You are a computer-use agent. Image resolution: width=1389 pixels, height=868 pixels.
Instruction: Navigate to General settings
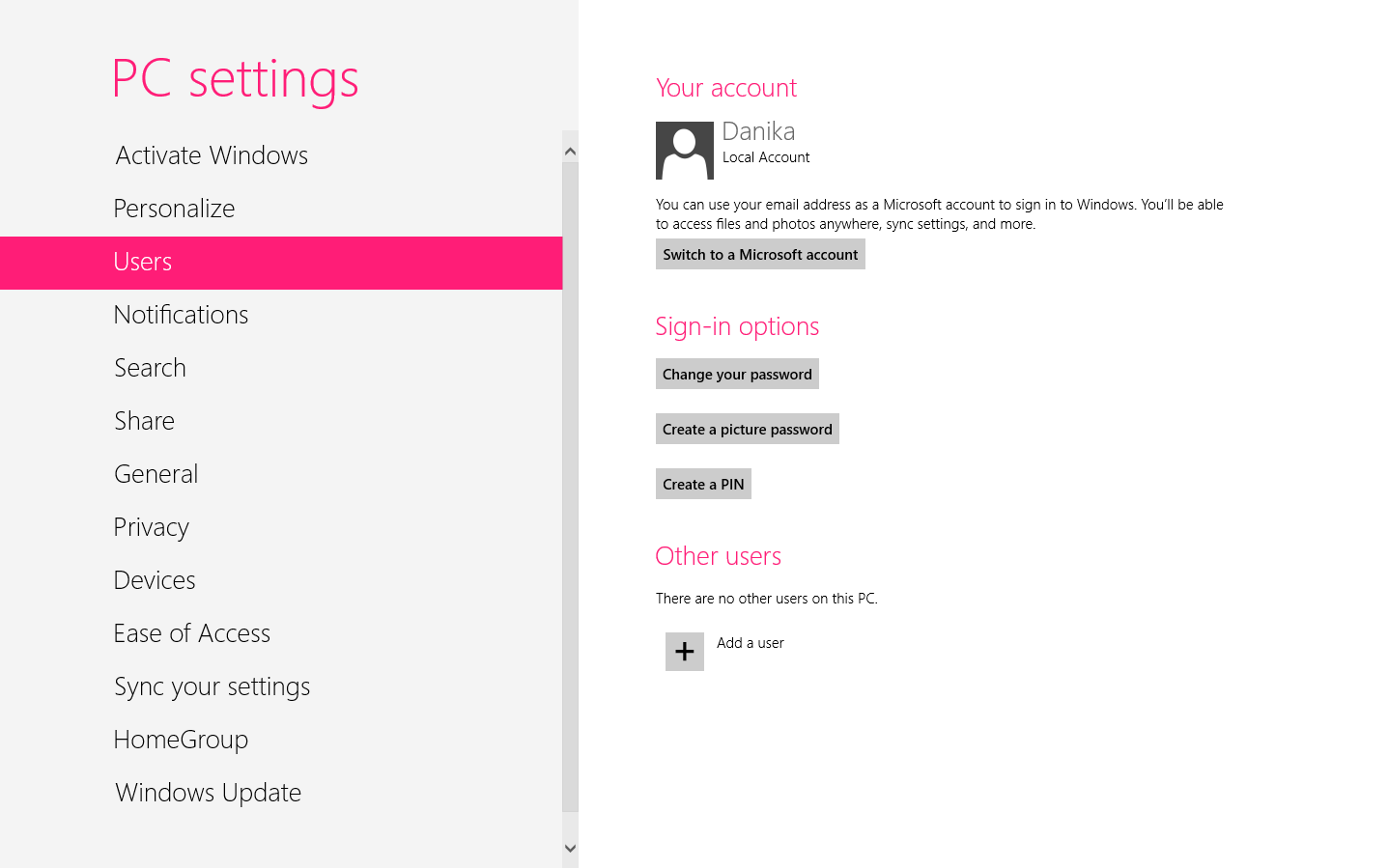tap(156, 474)
